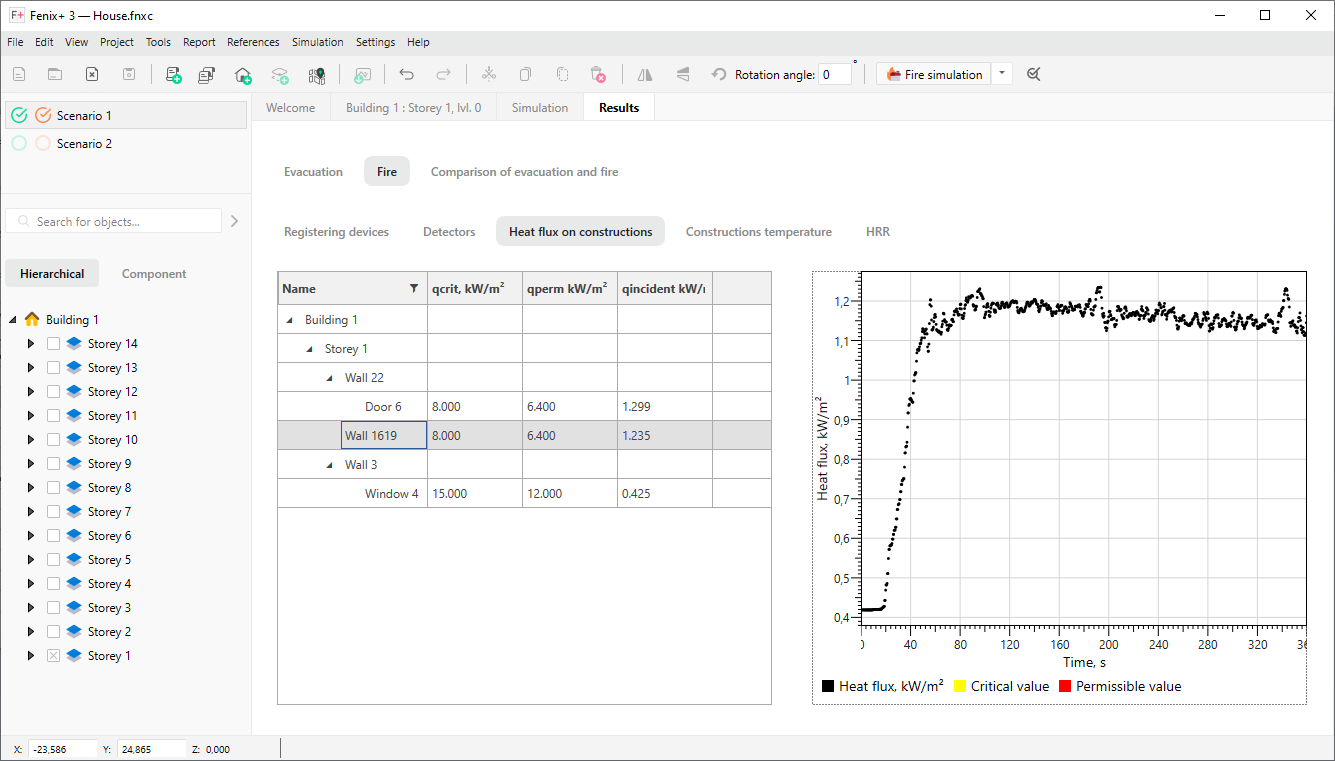Image resolution: width=1335 pixels, height=761 pixels.
Task: Open the References menu
Action: [253, 42]
